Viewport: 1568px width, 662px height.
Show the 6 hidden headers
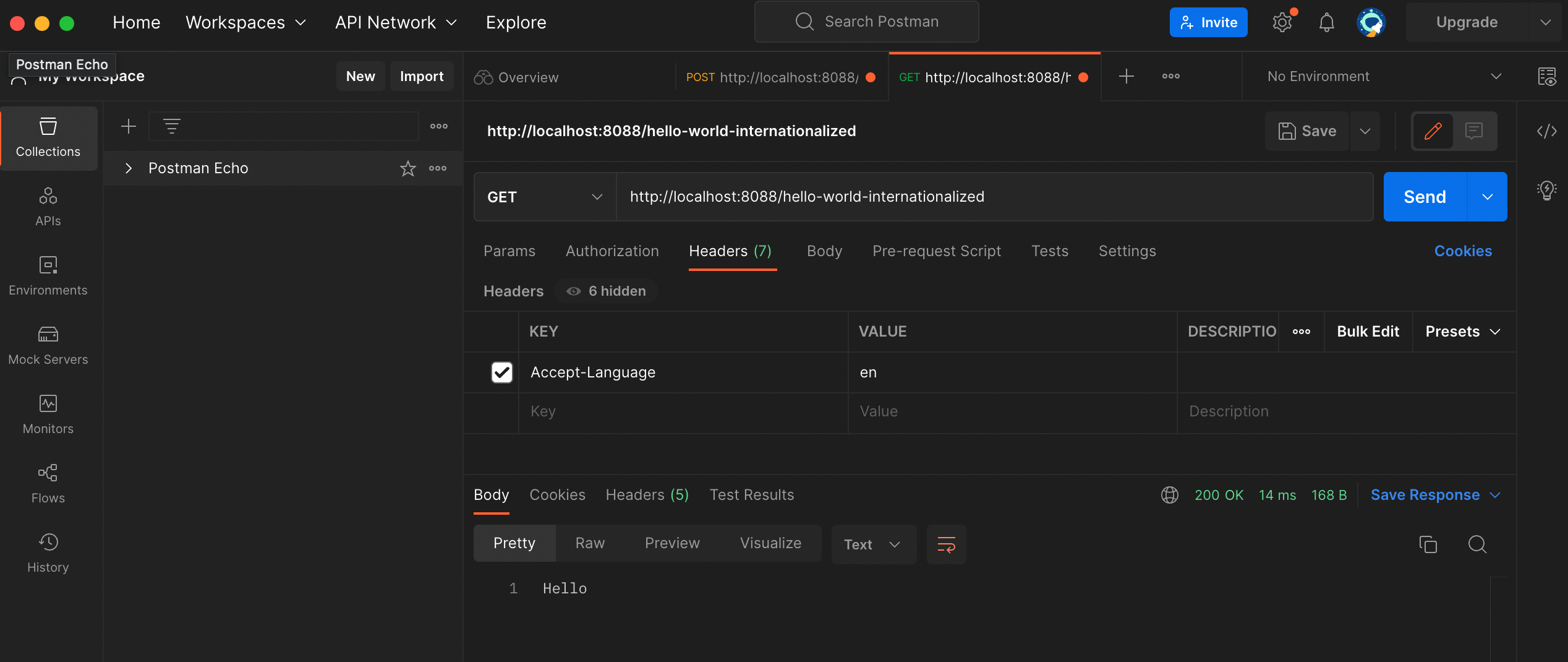point(606,291)
